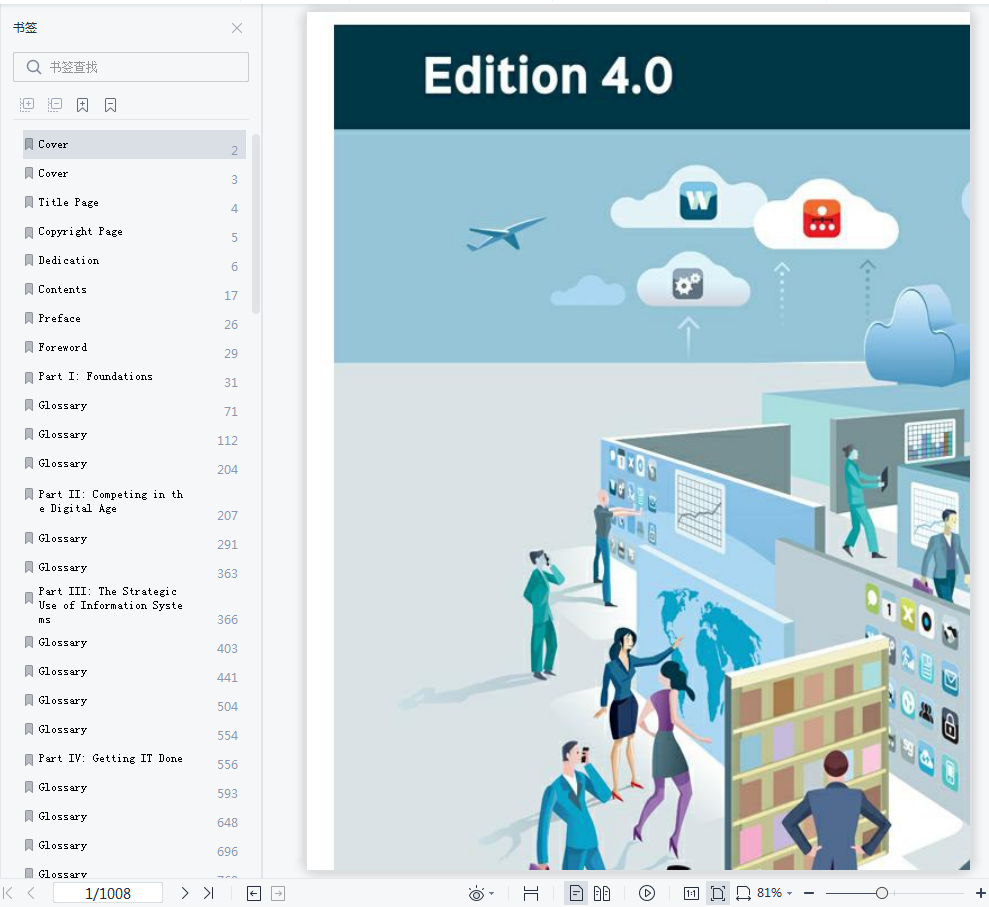The height and width of the screenshot is (907, 989).
Task: Click the zoom slider handle
Action: (x=882, y=893)
